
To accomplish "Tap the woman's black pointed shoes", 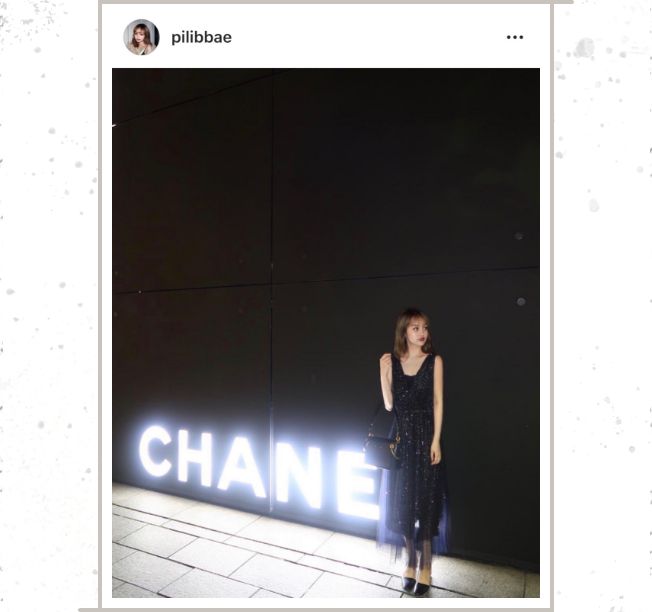I will coord(416,584).
